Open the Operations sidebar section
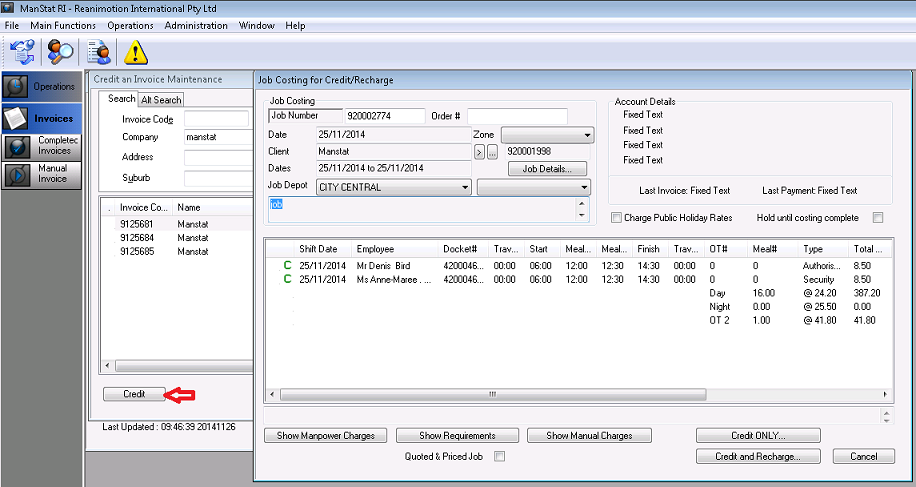This screenshot has height=487, width=916. click(41, 86)
